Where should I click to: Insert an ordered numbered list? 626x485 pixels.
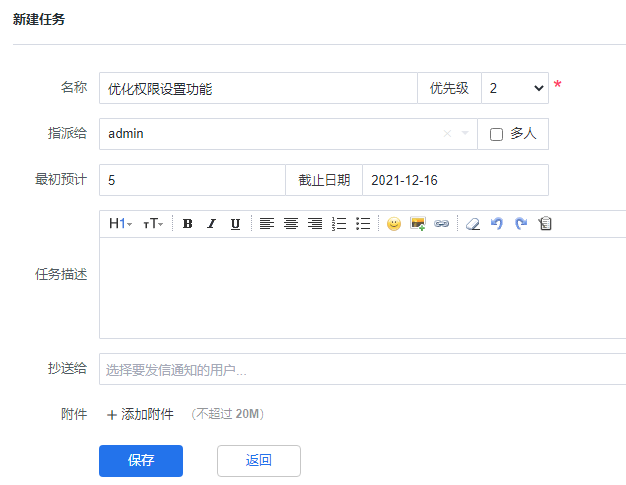pos(339,224)
